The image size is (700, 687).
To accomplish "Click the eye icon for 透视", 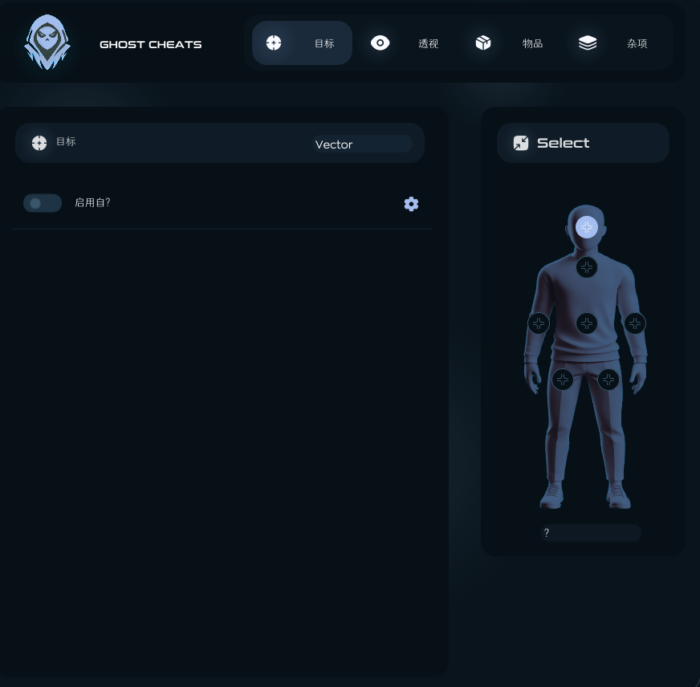I will tap(380, 43).
